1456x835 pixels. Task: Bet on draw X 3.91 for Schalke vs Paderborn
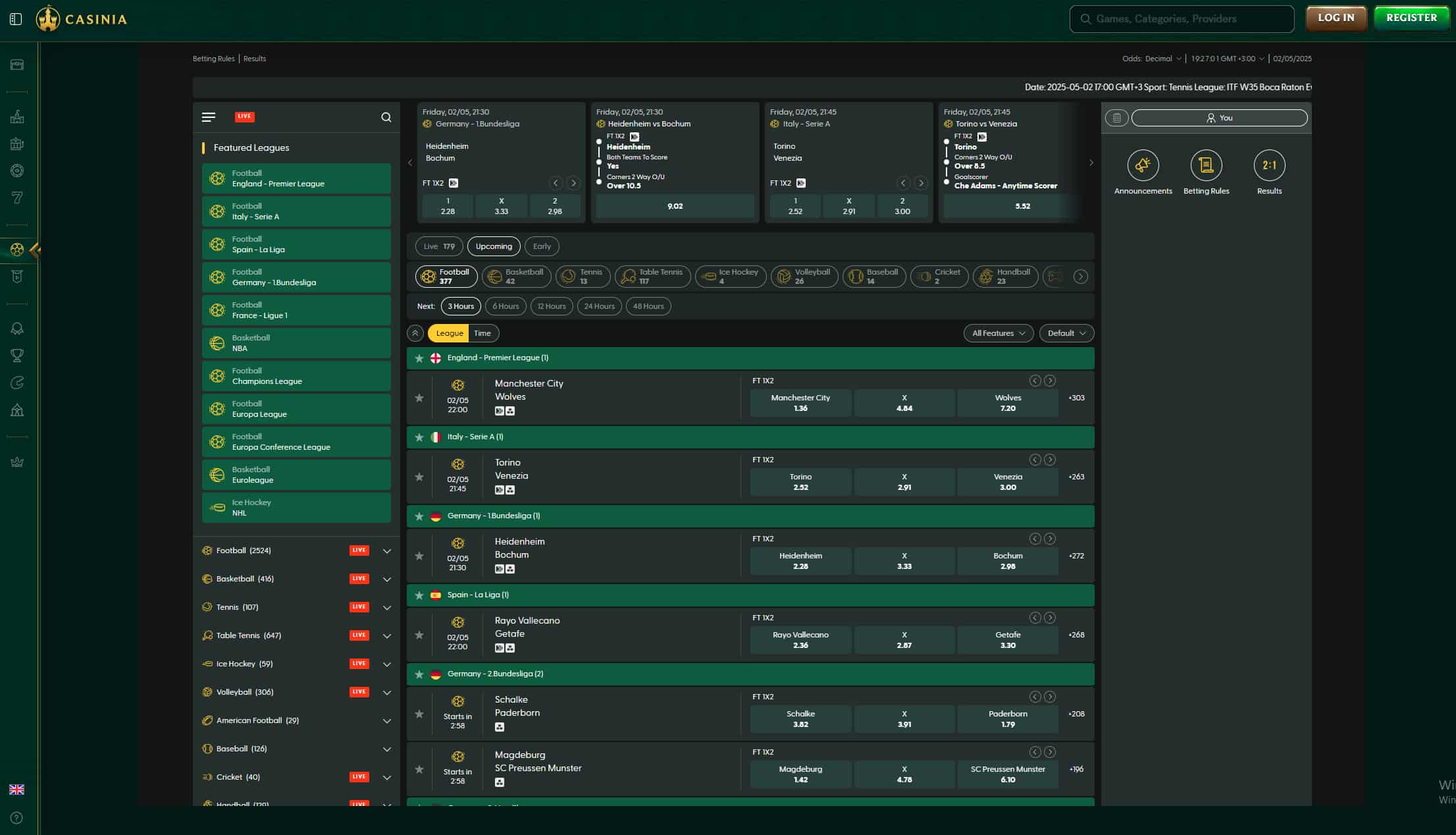904,719
